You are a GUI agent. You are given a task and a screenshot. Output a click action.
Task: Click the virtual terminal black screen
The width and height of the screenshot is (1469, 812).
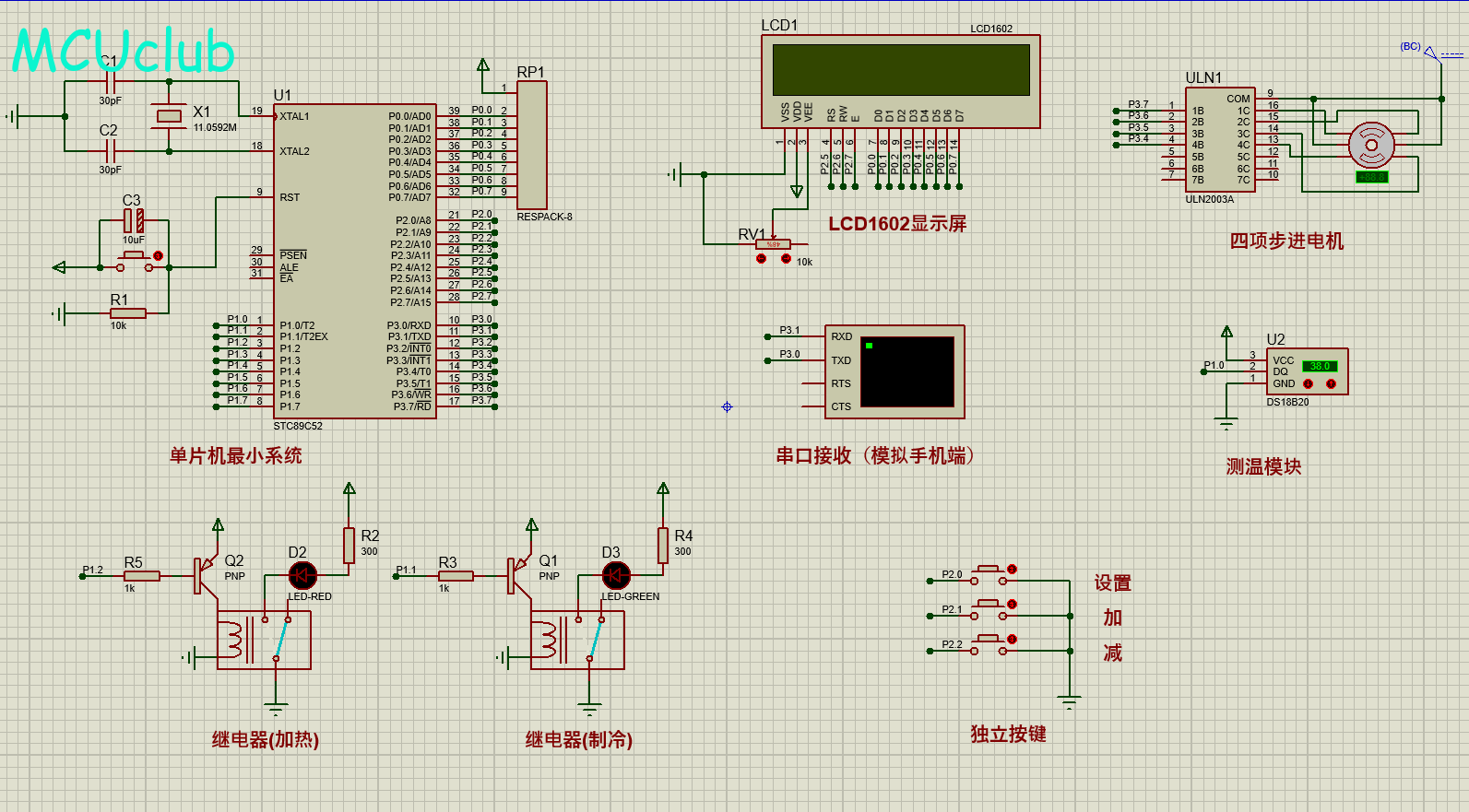[907, 371]
